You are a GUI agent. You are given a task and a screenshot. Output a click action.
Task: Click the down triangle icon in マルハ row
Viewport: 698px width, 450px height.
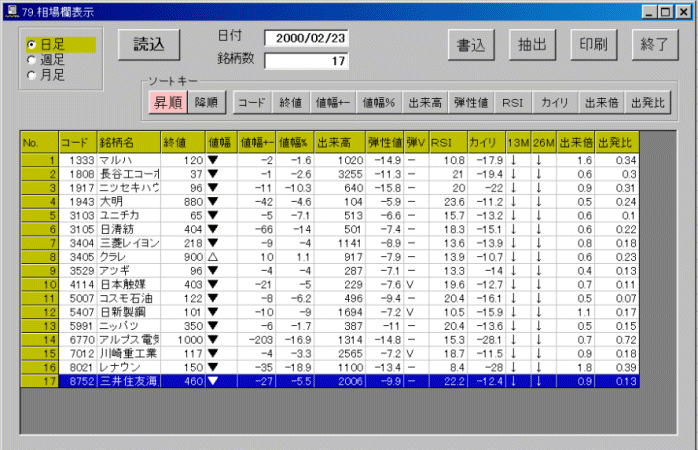coord(213,160)
